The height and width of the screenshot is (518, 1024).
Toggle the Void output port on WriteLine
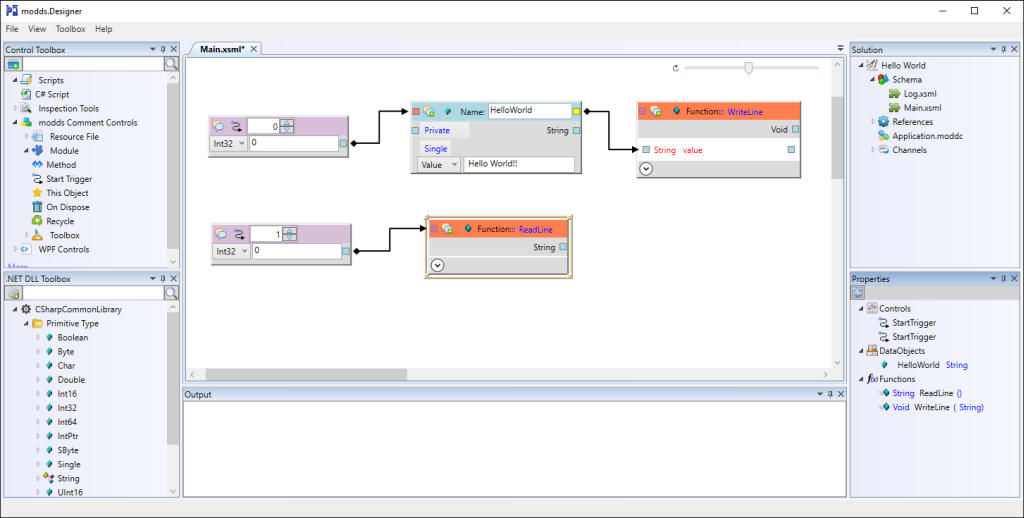coord(795,129)
